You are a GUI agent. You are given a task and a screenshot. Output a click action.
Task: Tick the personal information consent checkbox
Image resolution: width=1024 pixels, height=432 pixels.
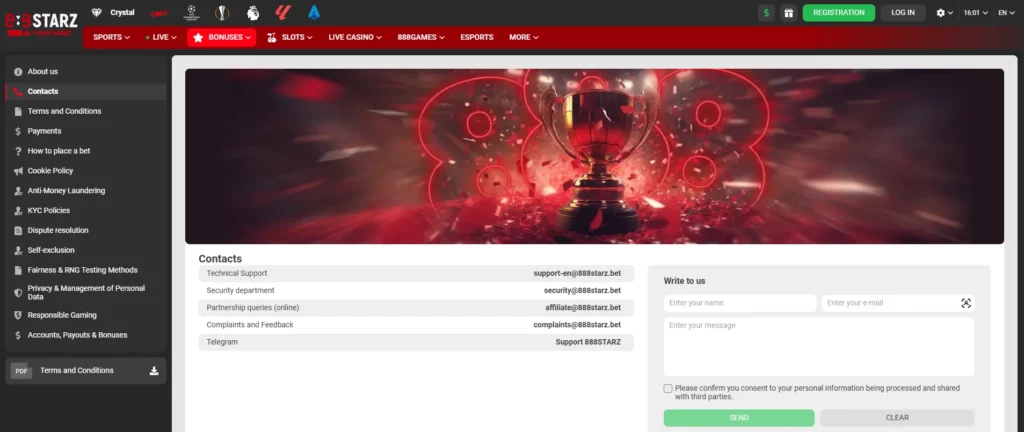[x=668, y=388]
